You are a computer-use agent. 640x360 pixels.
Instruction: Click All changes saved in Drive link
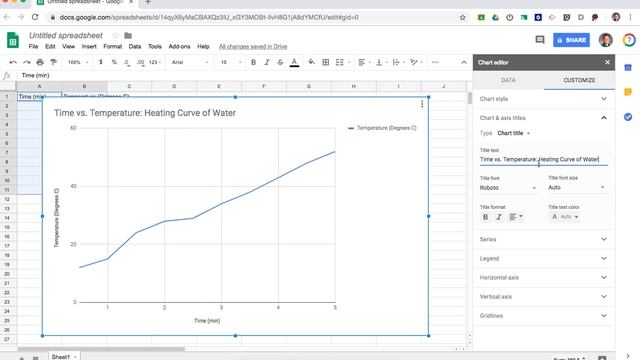pyautogui.click(x=253, y=47)
